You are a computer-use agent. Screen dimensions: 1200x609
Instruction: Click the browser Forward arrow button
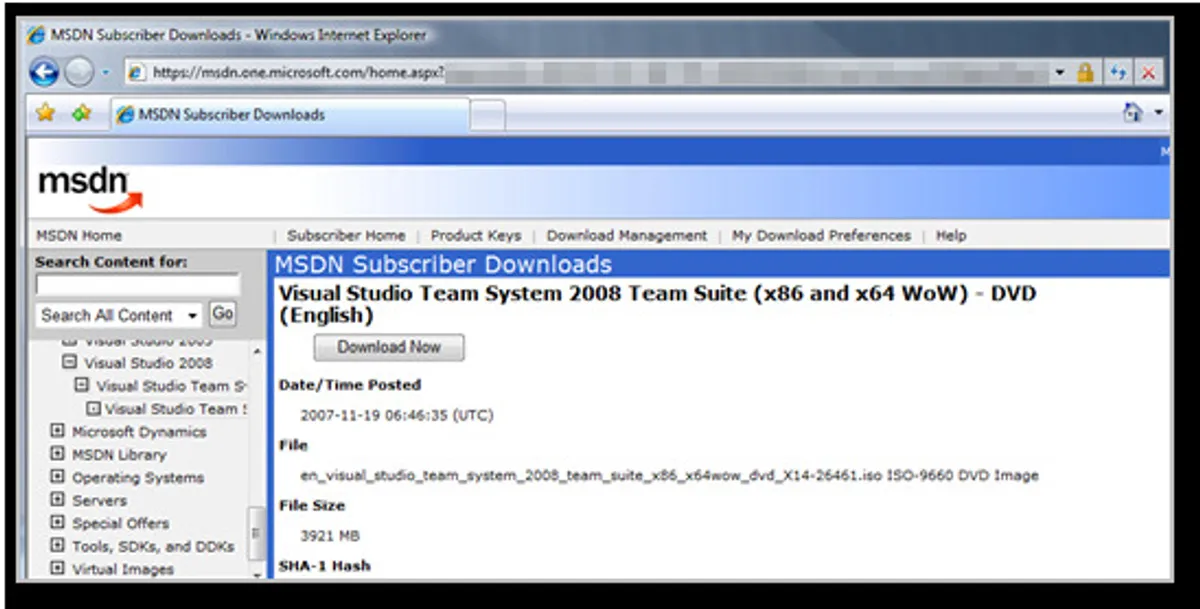78,72
